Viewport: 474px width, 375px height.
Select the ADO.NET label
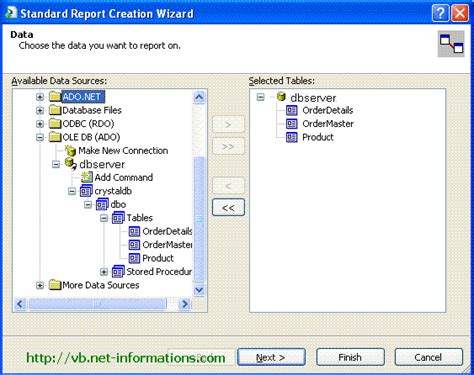(82, 97)
